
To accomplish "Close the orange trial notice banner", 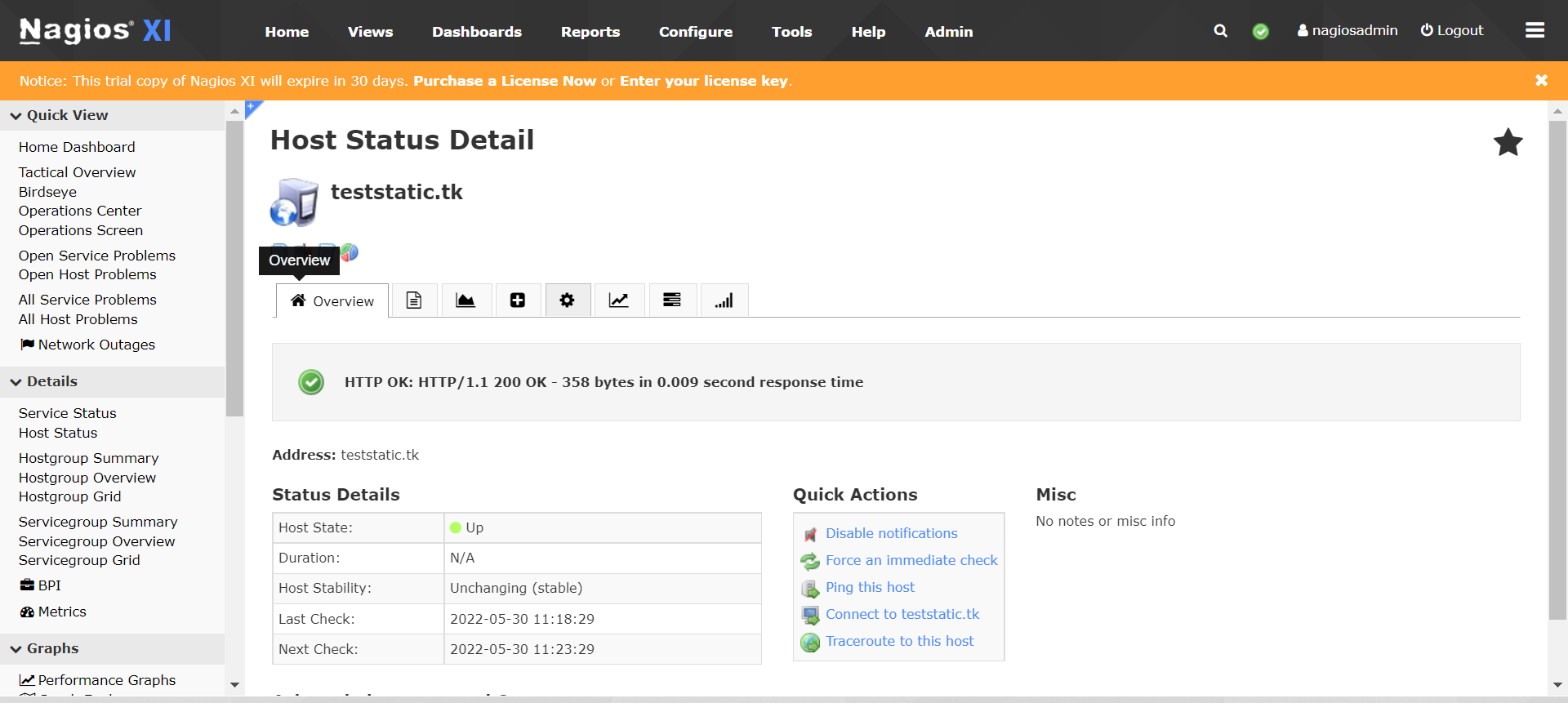I will [x=1541, y=80].
